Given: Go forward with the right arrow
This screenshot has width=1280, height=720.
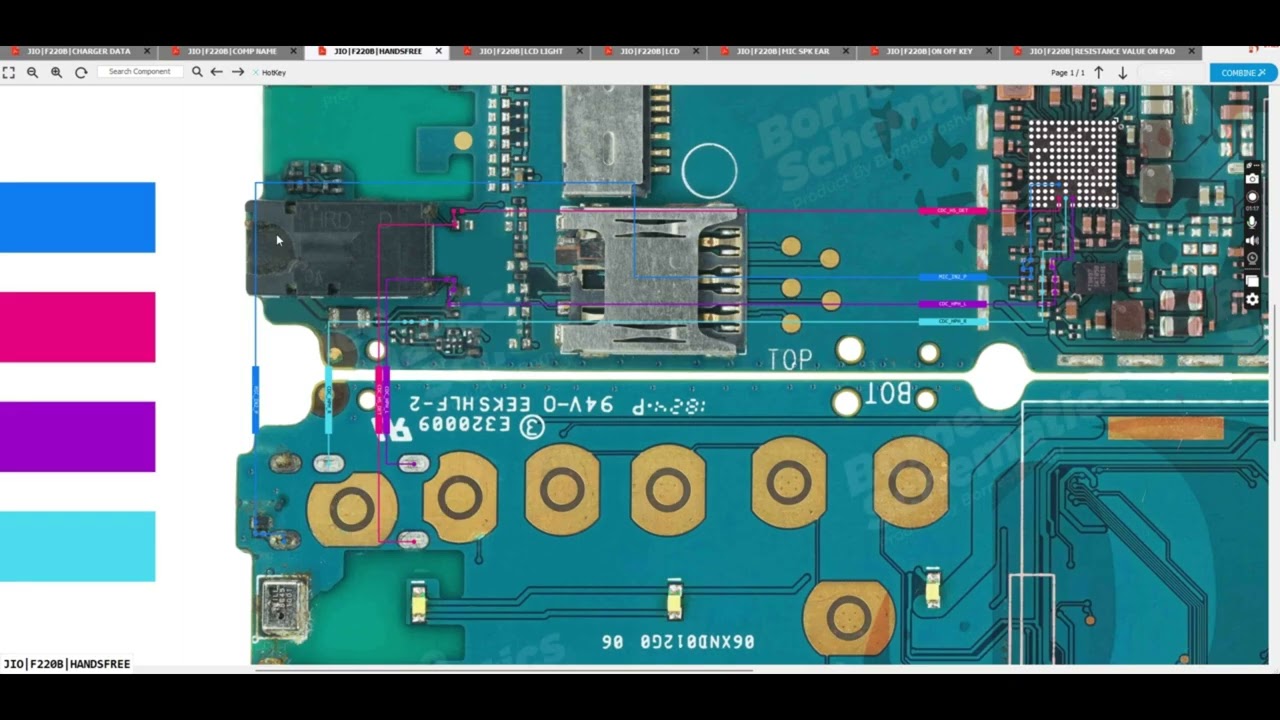Looking at the screenshot, I should (x=238, y=72).
